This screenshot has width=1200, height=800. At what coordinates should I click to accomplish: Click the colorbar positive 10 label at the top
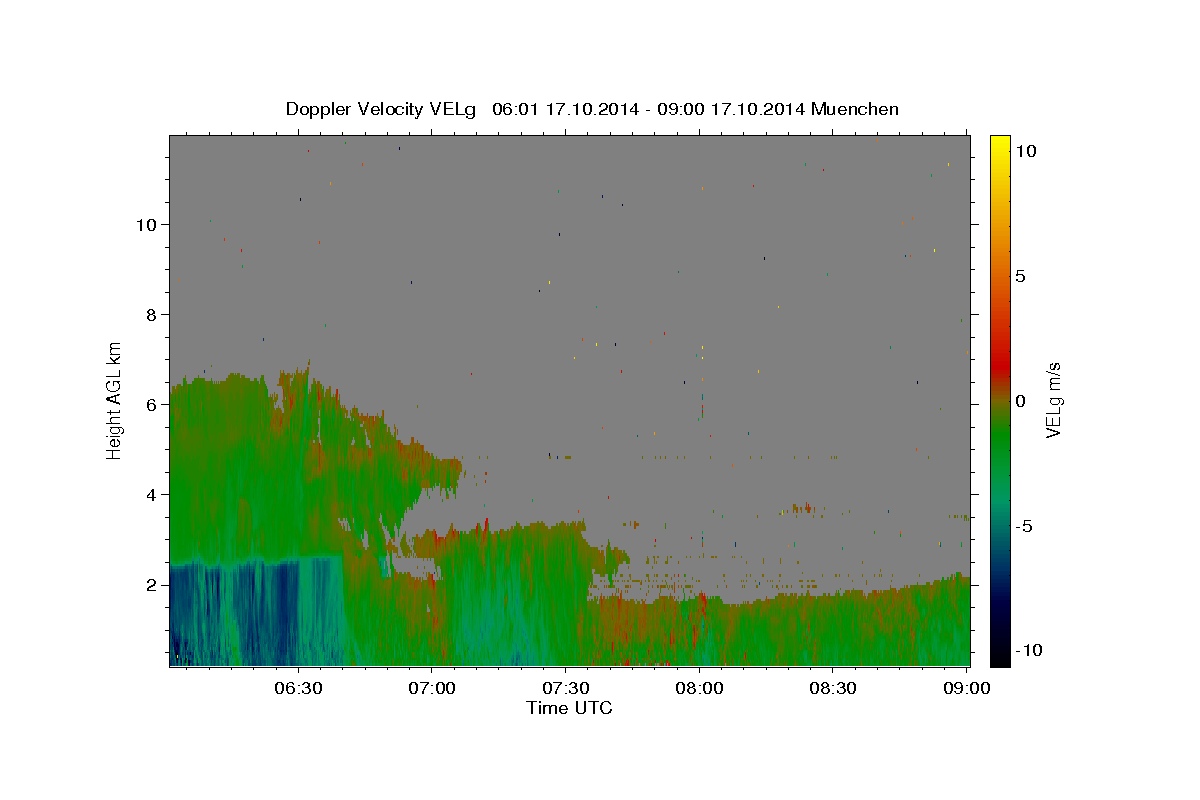(x=1026, y=151)
